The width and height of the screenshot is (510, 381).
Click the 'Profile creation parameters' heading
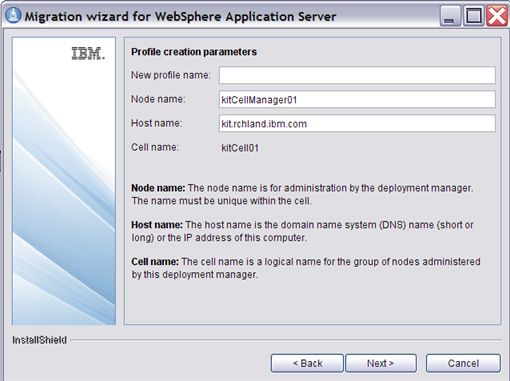click(x=194, y=52)
